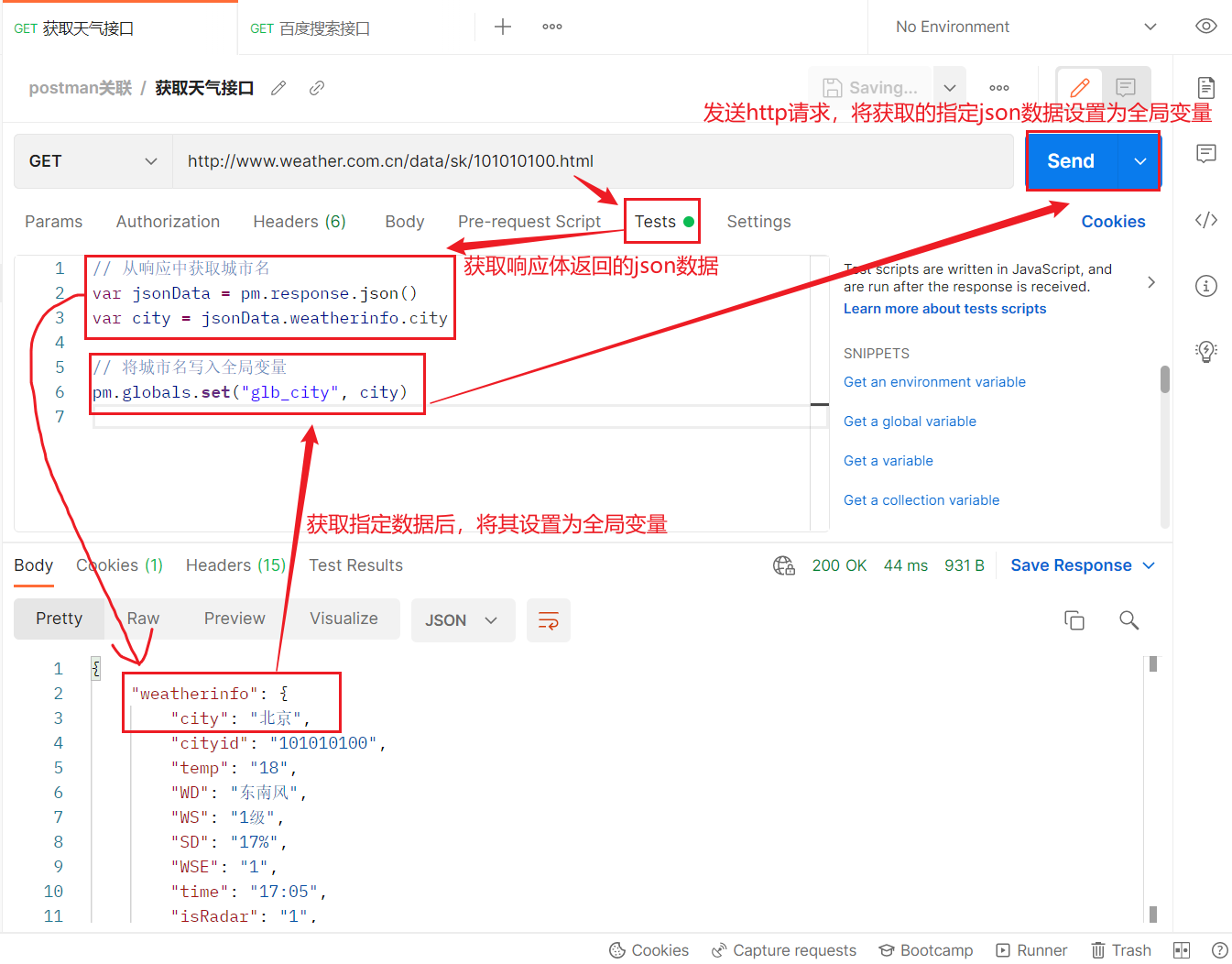The height and width of the screenshot is (964, 1232).
Task: Open response Cookies (1) tab
Action: (119, 565)
